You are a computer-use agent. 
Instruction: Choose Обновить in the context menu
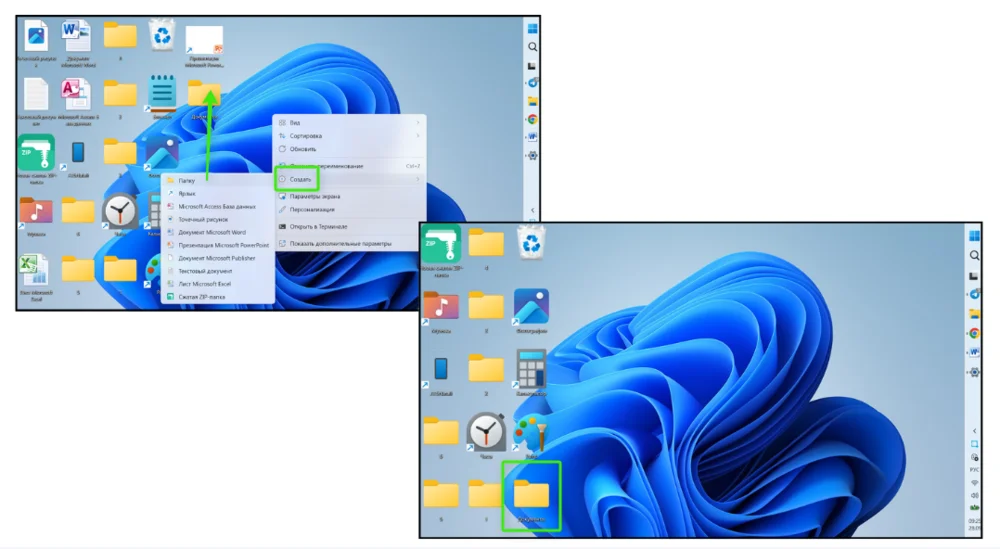tap(349, 149)
